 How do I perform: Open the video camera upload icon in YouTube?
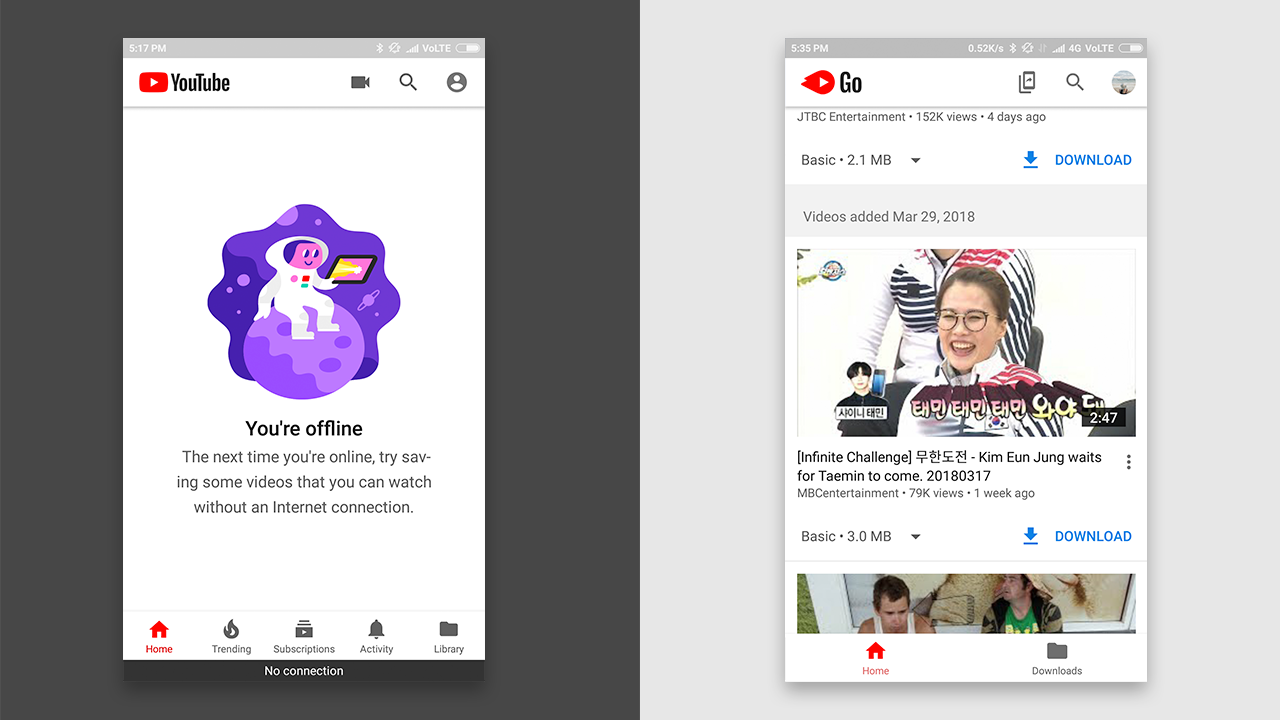(360, 82)
